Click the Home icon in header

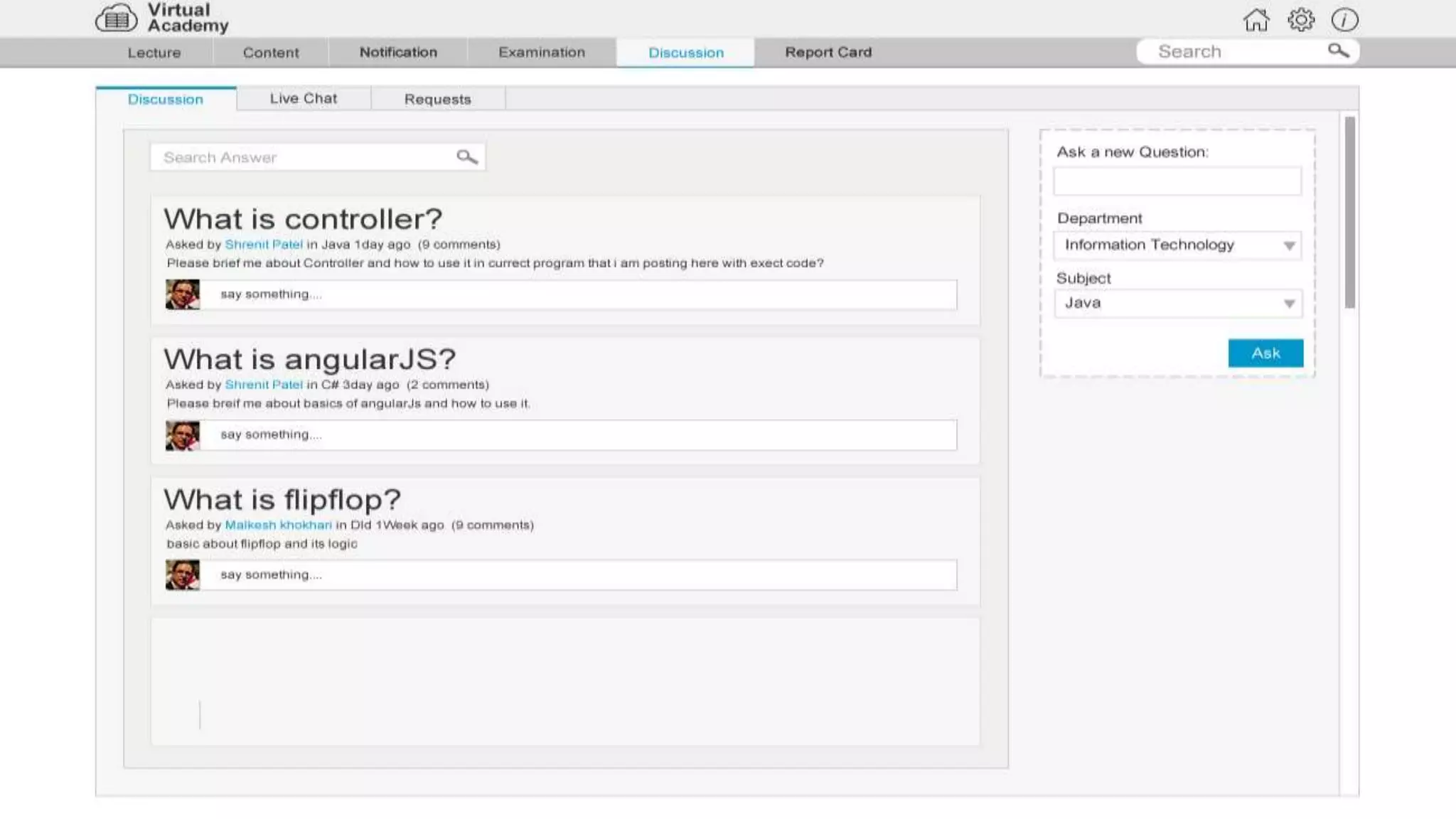pos(1256,20)
